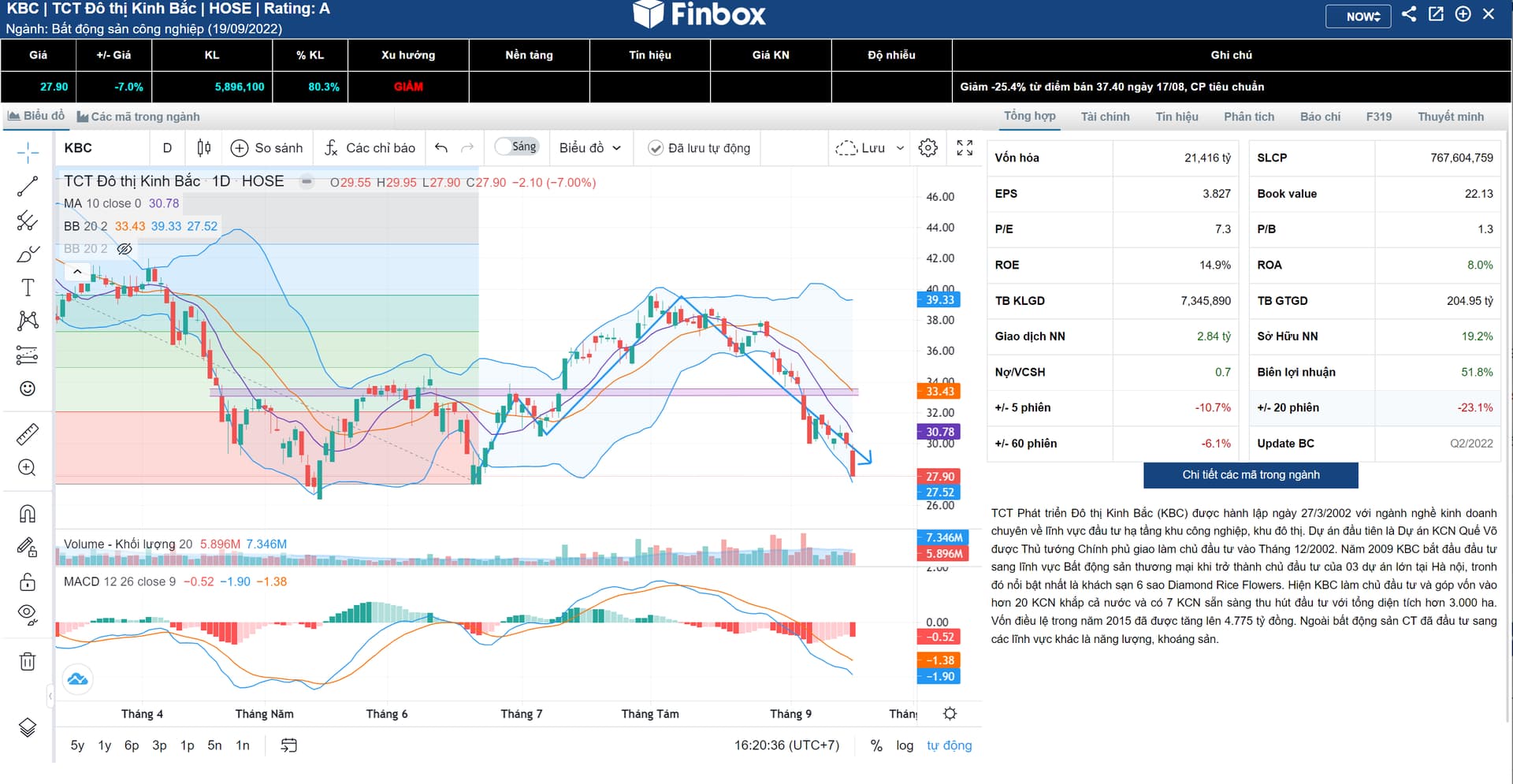Switch to the Tài chính tab
This screenshot has width=1513, height=784.
pos(1105,117)
